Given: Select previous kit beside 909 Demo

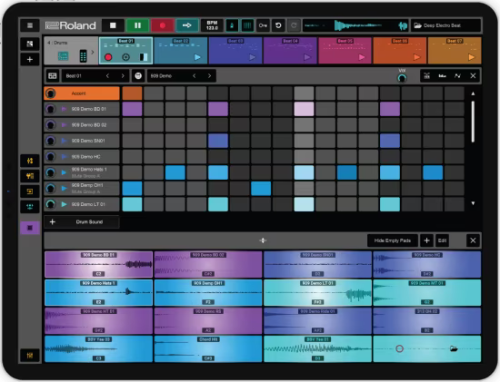Looking at the screenshot, I should tap(194, 76).
